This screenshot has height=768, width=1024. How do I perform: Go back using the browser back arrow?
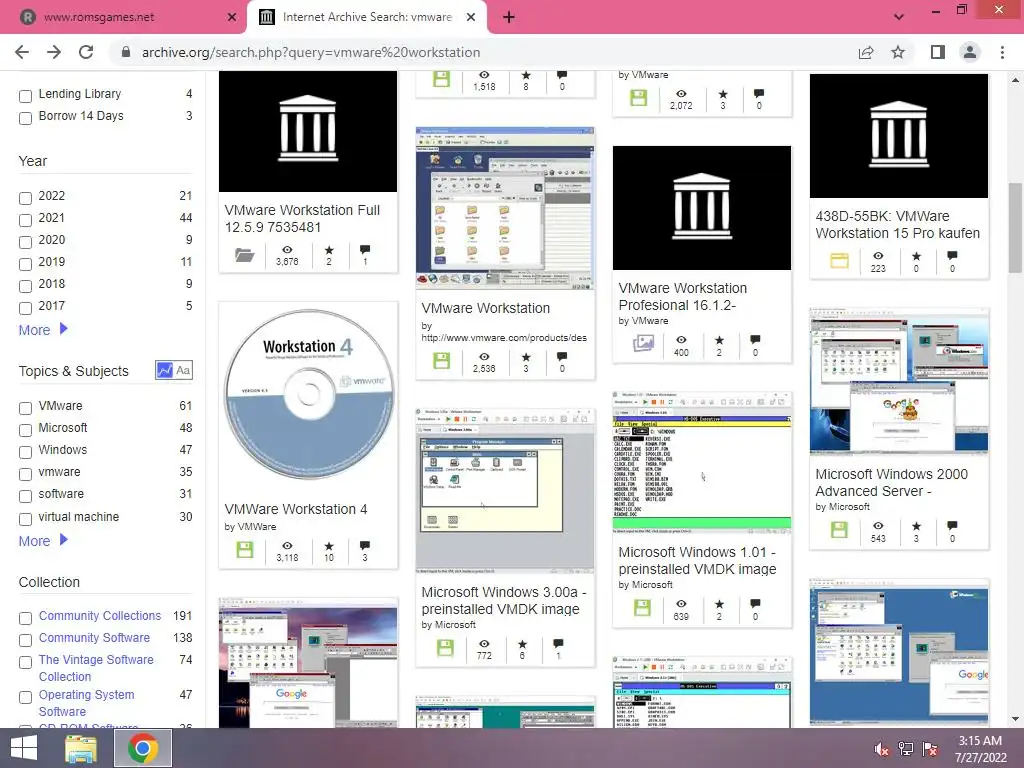22,52
